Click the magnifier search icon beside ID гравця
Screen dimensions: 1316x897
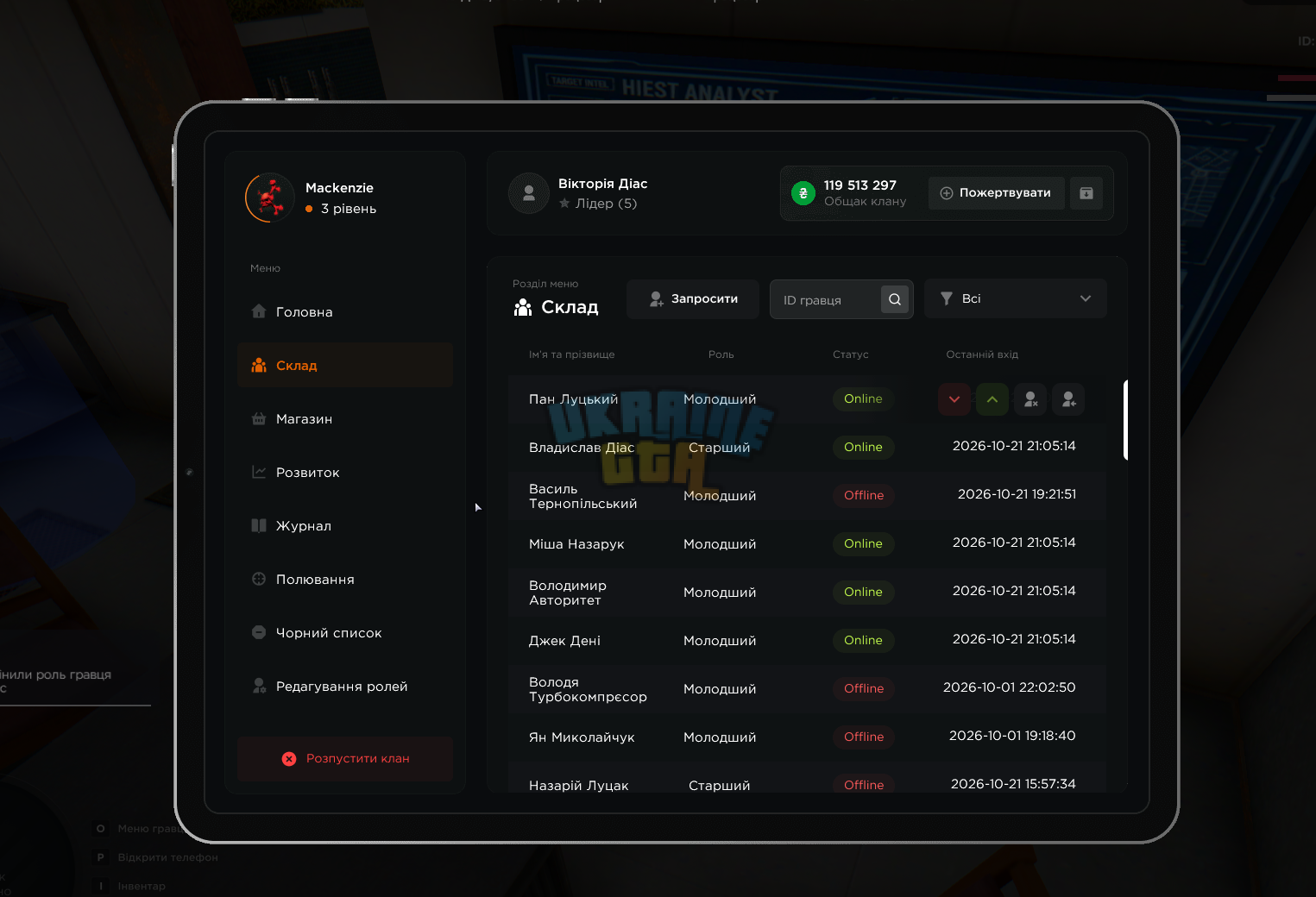(x=895, y=299)
